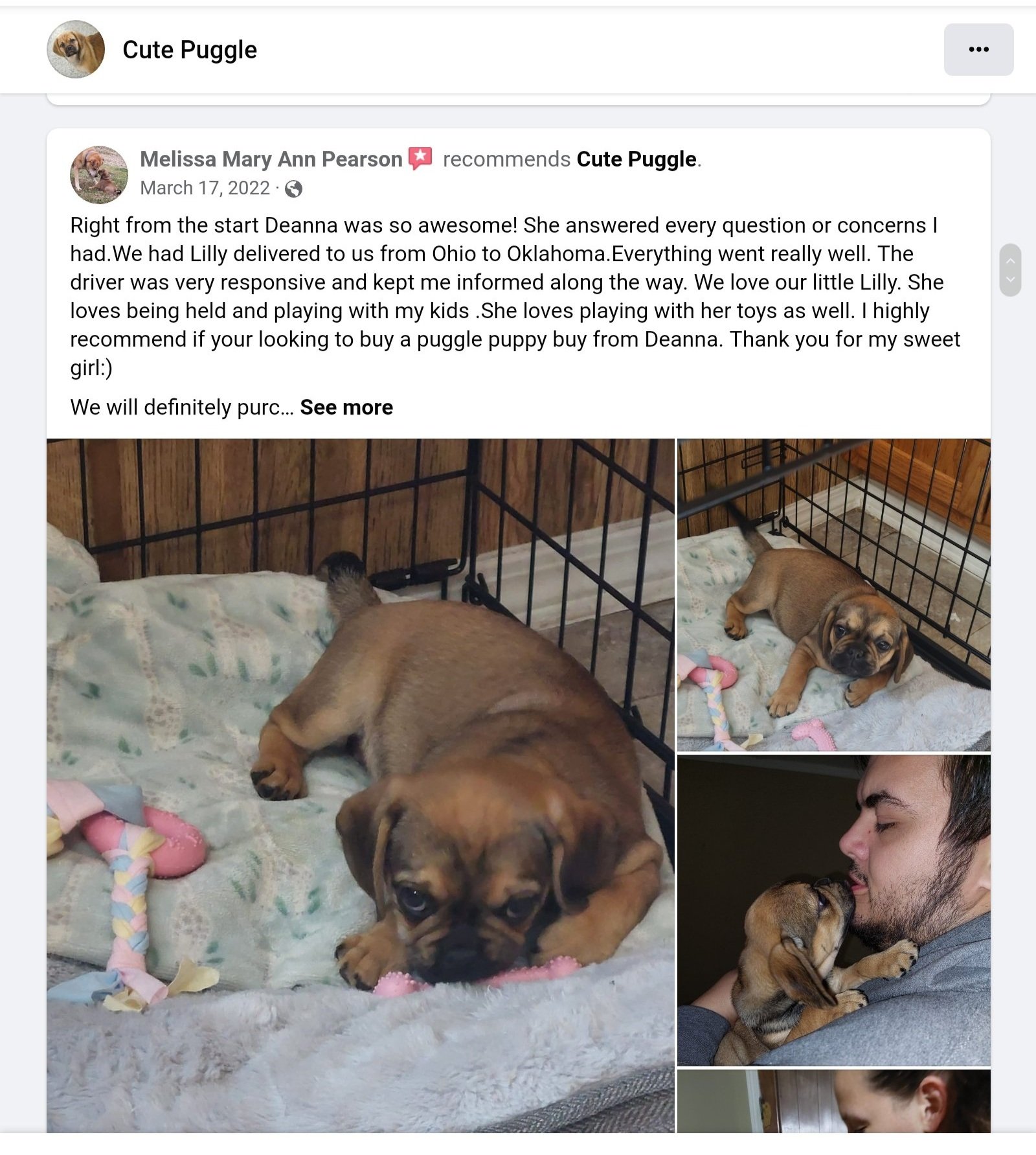
Task: Click the Cute Puggle page profile picture
Action: (76, 49)
